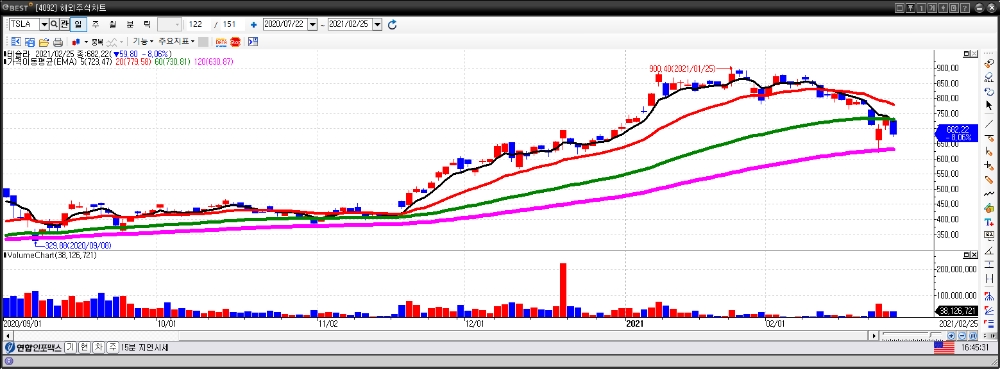Expand the TSLA symbol dropdown
Image resolution: width=1000 pixels, height=369 pixels.
pos(44,24)
